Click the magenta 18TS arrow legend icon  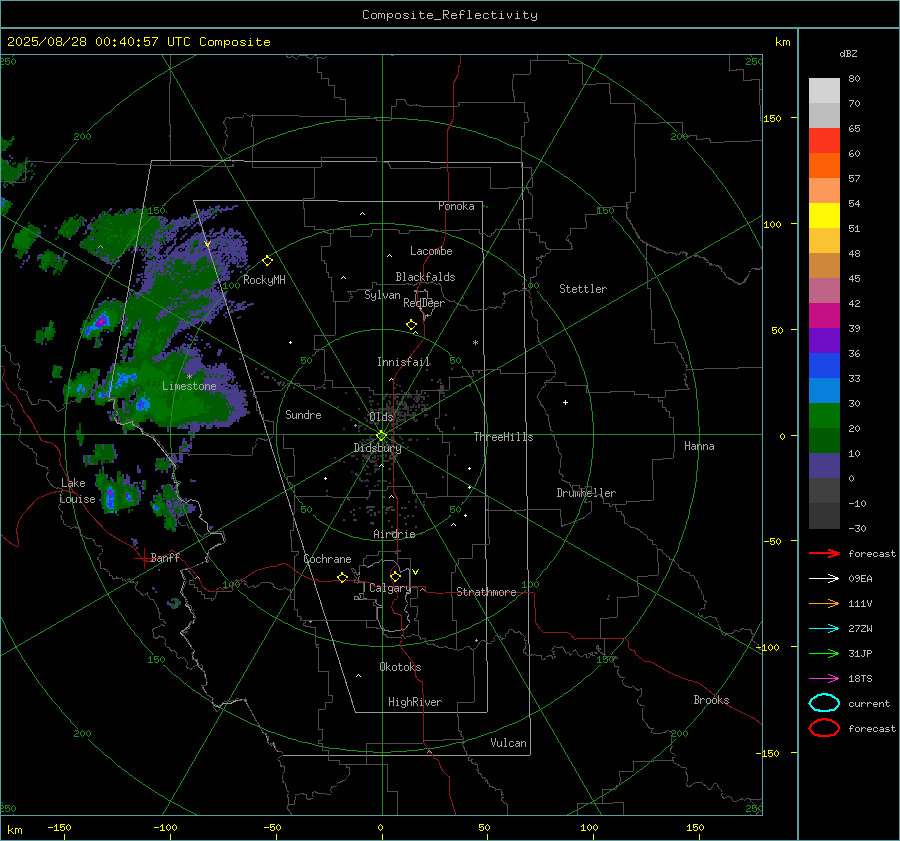[824, 679]
